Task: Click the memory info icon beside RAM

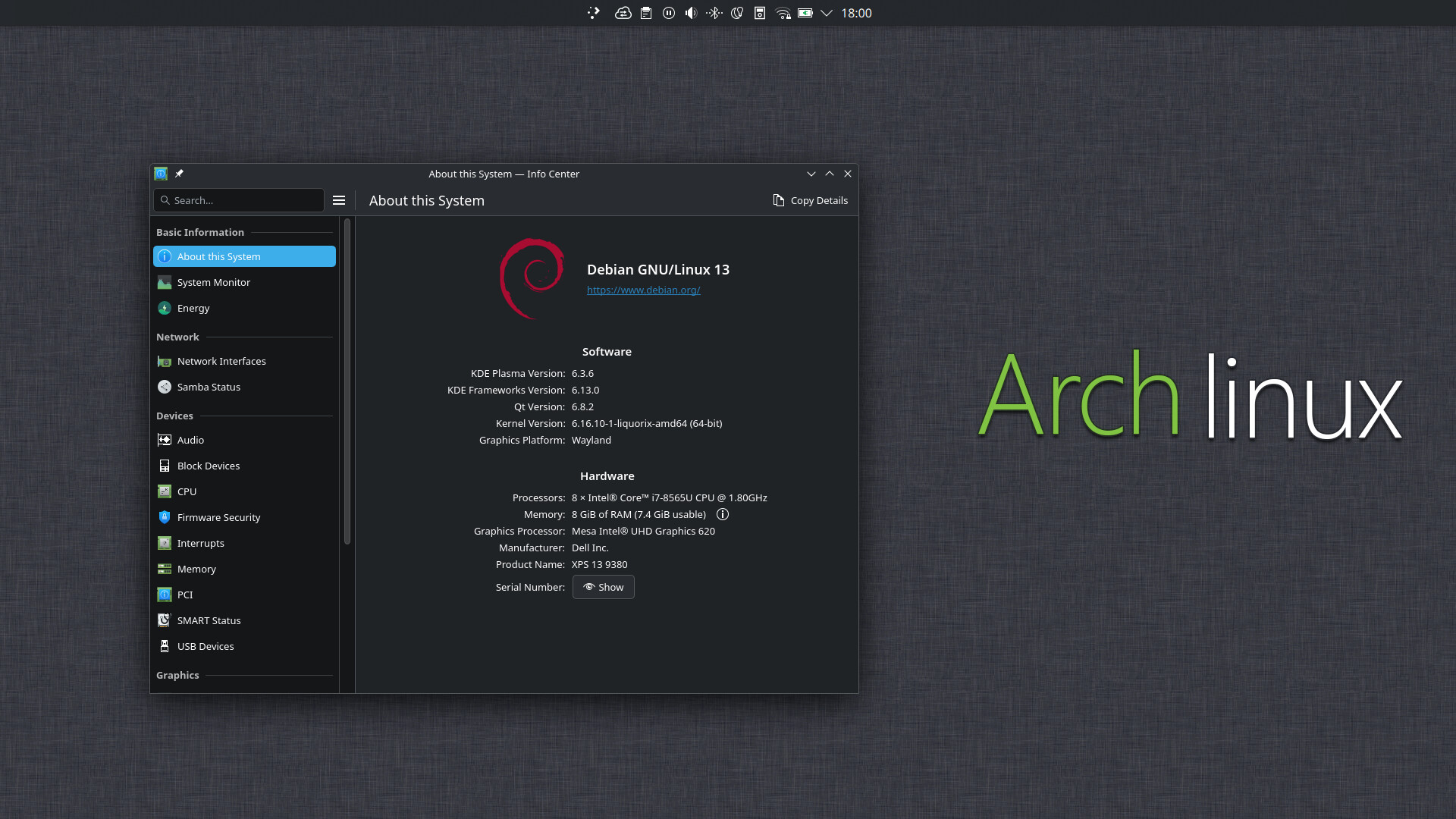Action: (x=723, y=514)
